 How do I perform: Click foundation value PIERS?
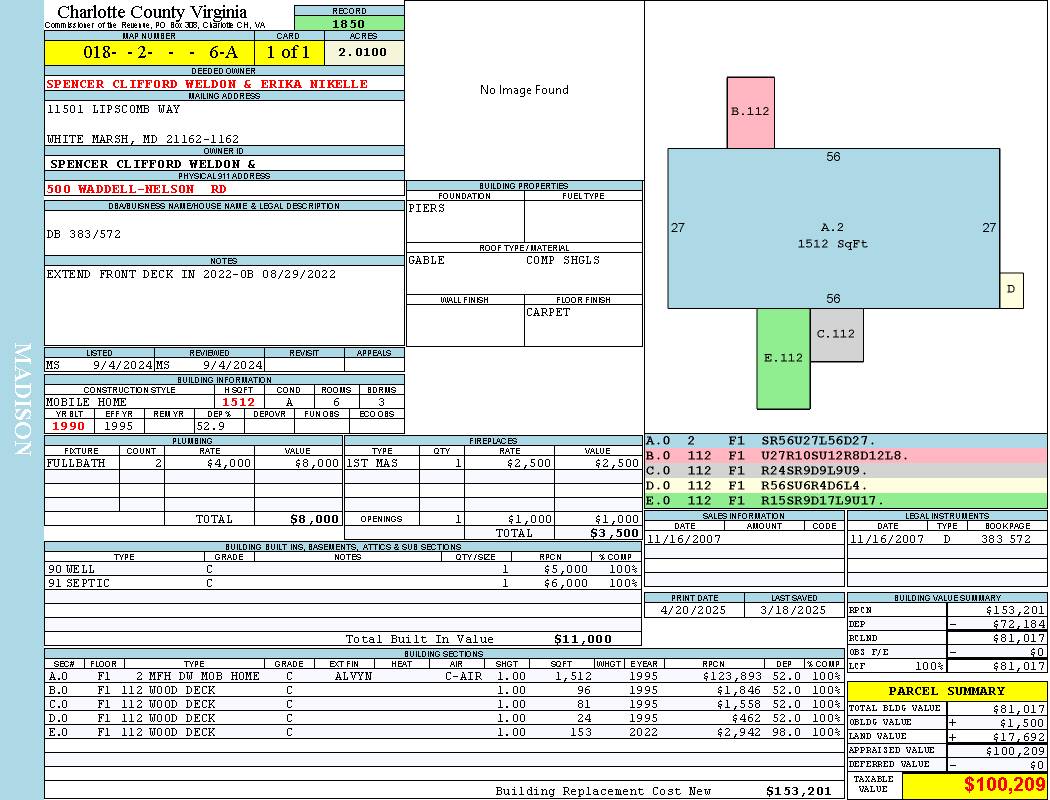(x=427, y=208)
